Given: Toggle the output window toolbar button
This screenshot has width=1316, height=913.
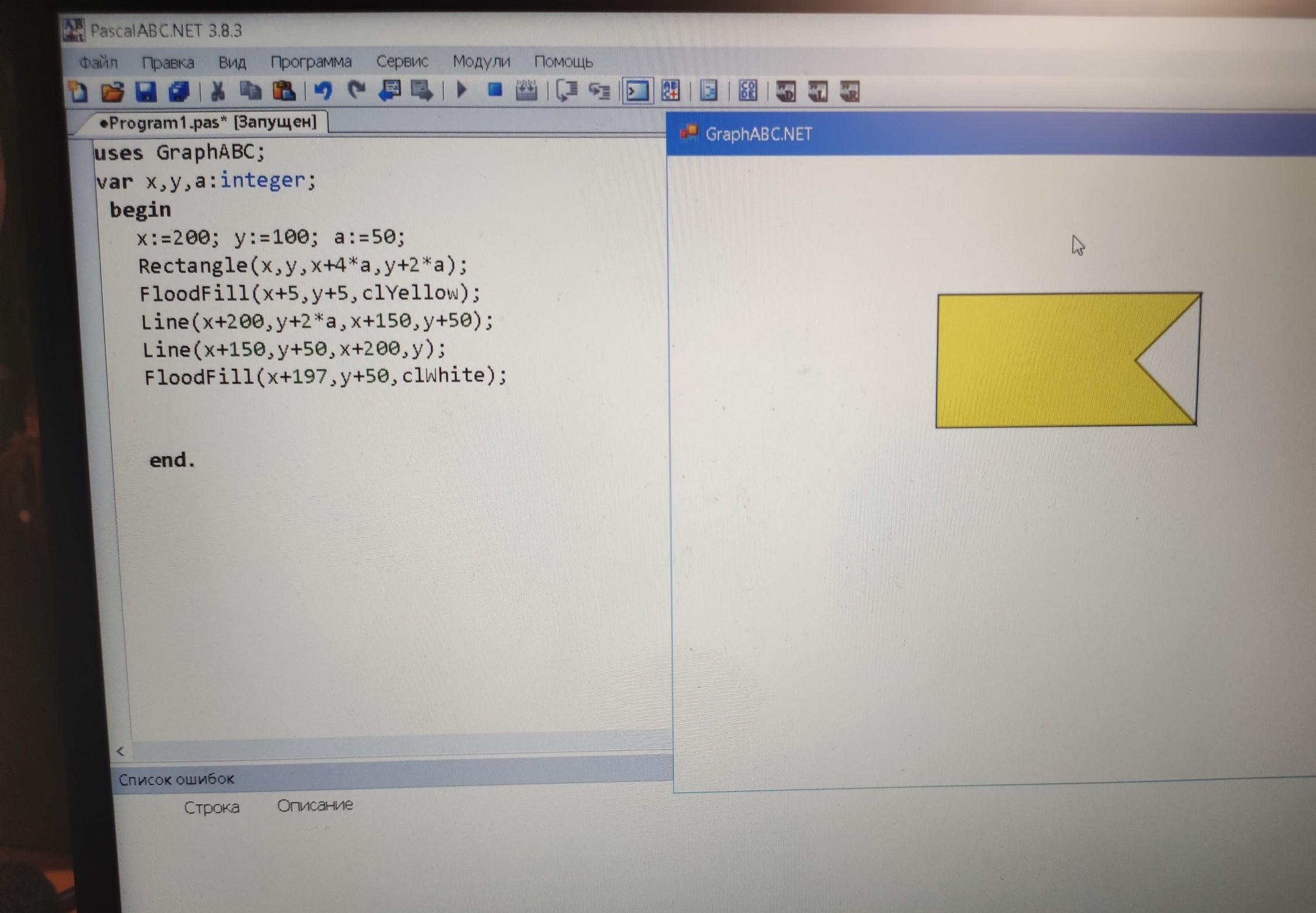Looking at the screenshot, I should click(637, 91).
